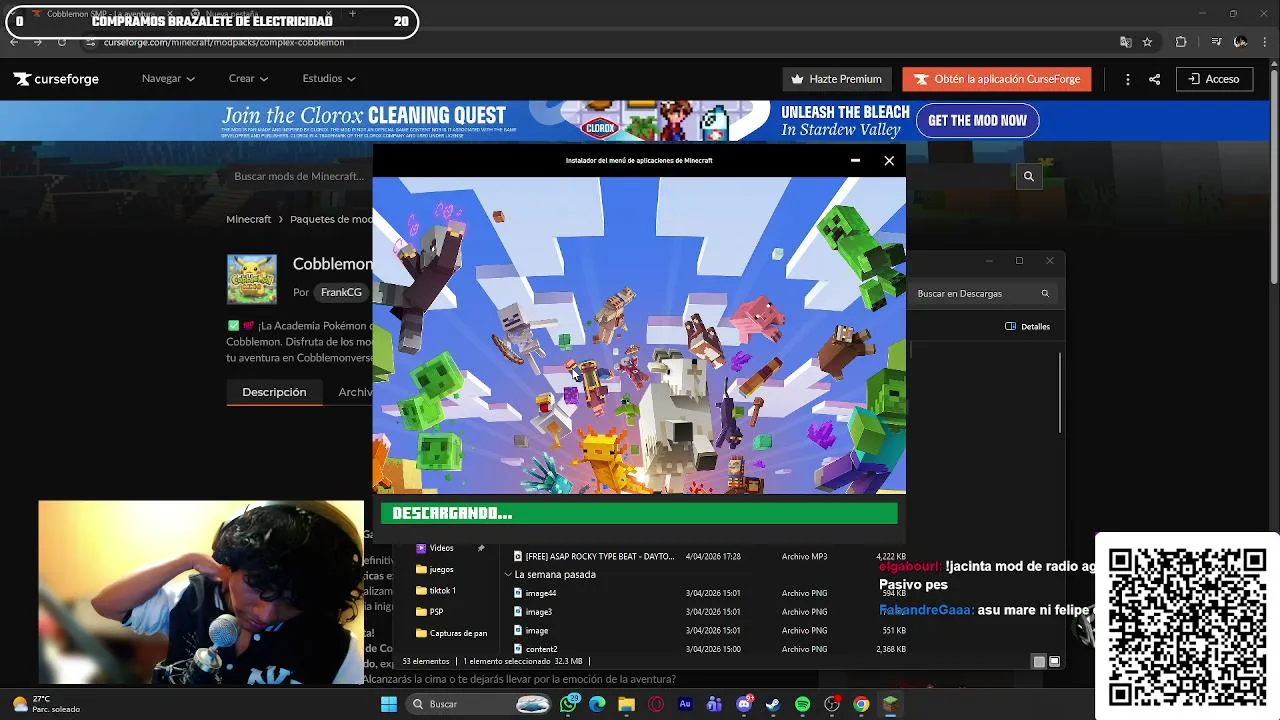Collapse the La semana pasada group
The height and width of the screenshot is (720, 1280).
point(508,575)
